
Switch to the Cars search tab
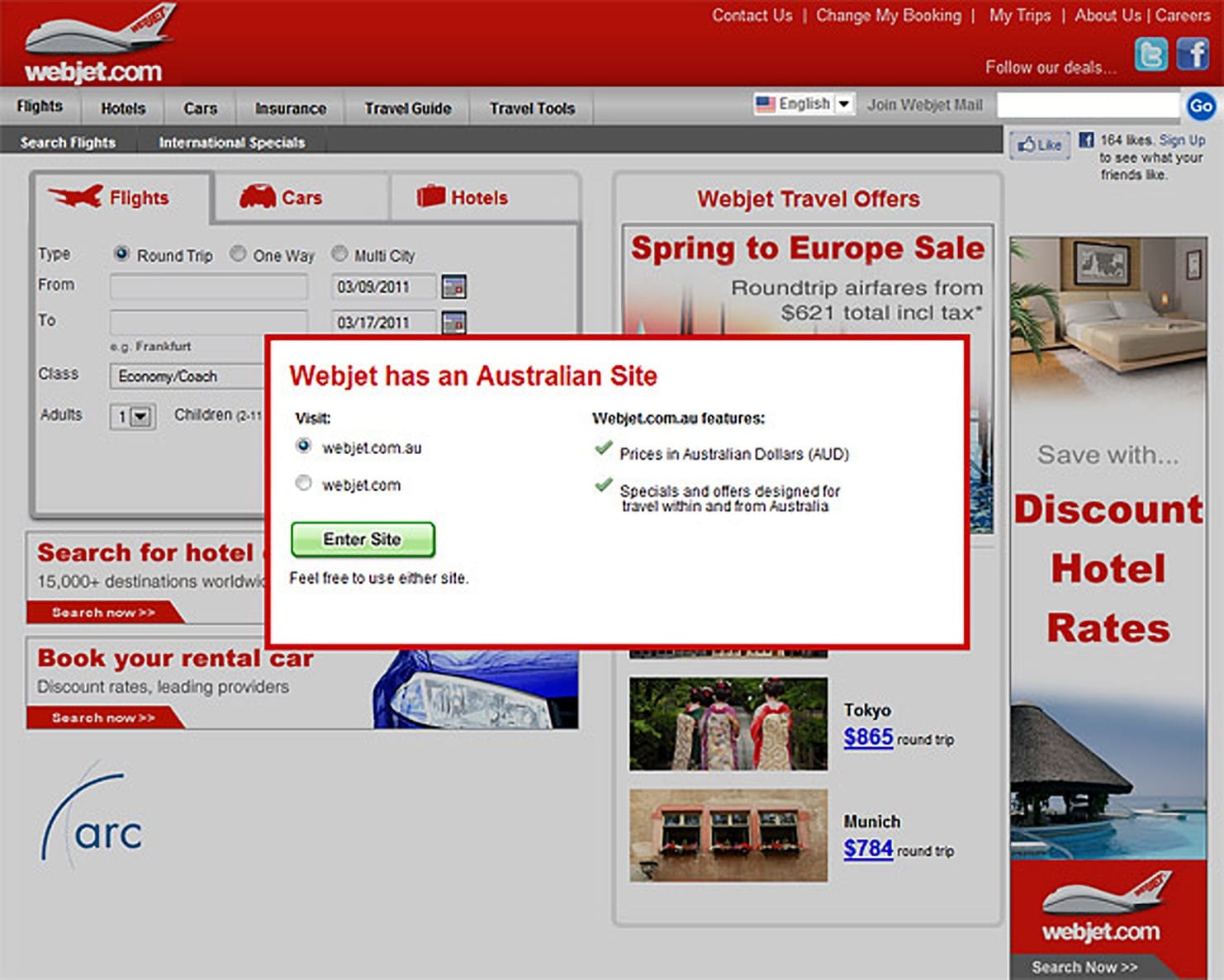[301, 198]
